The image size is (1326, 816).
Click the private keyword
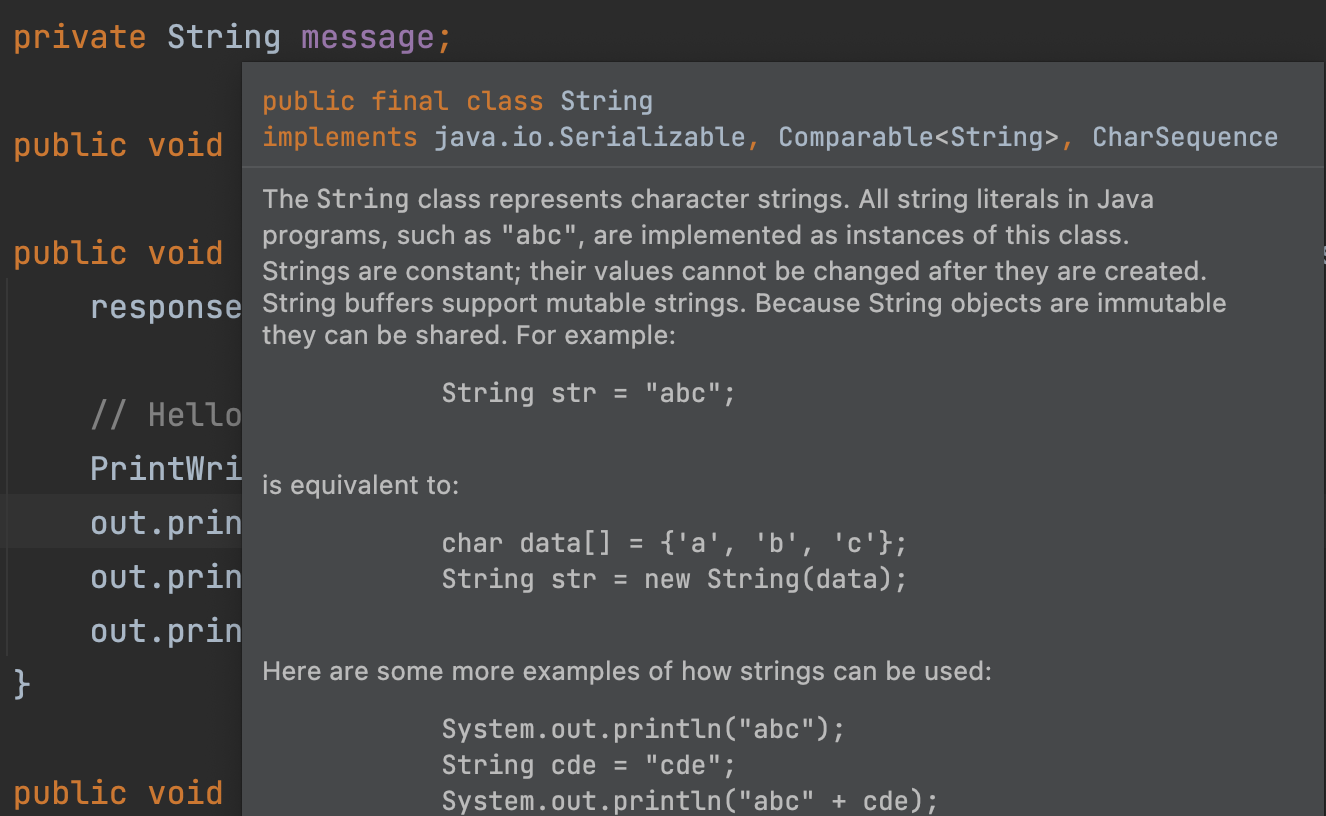[79, 38]
